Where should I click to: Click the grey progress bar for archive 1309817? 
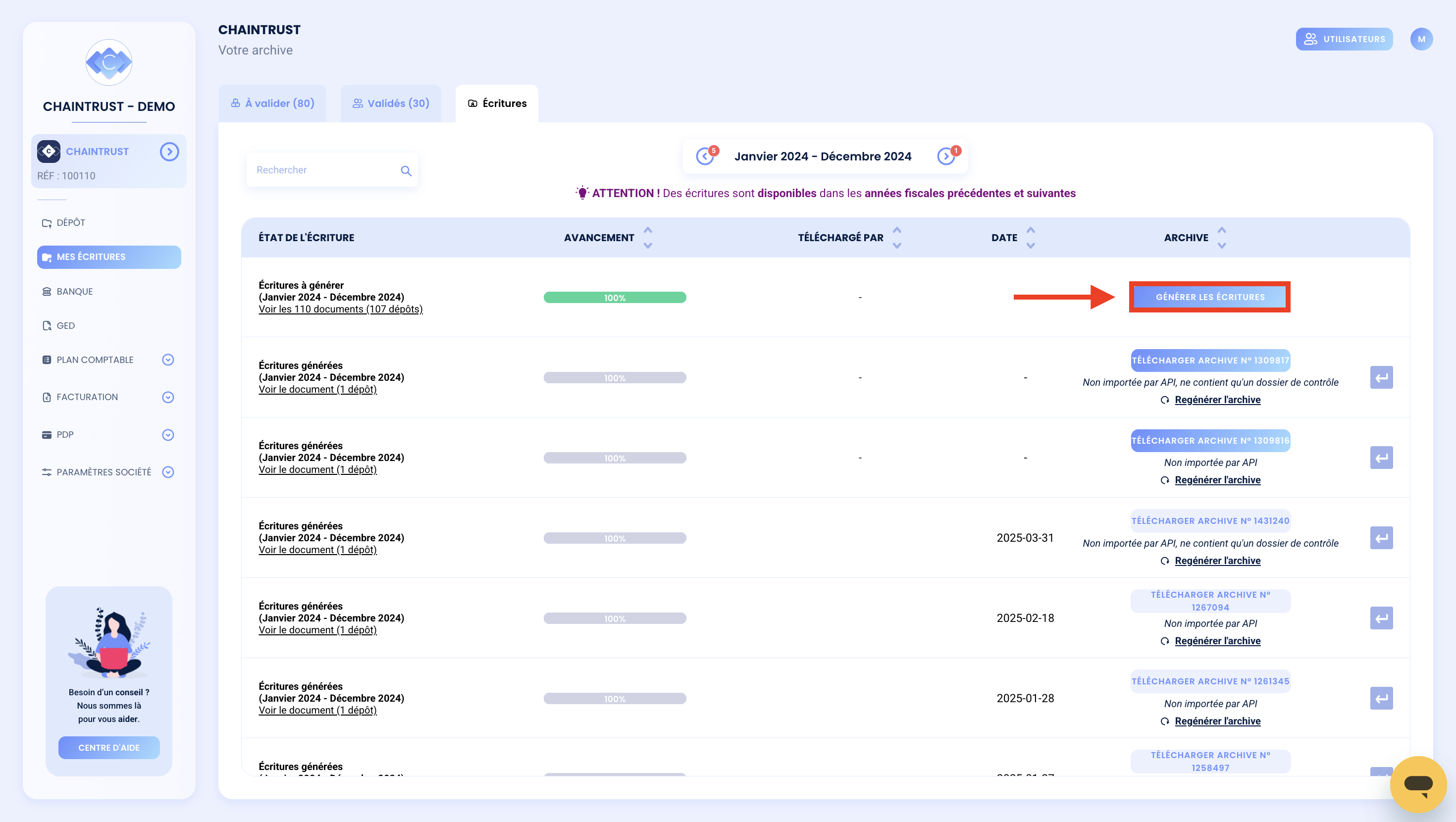pos(615,378)
